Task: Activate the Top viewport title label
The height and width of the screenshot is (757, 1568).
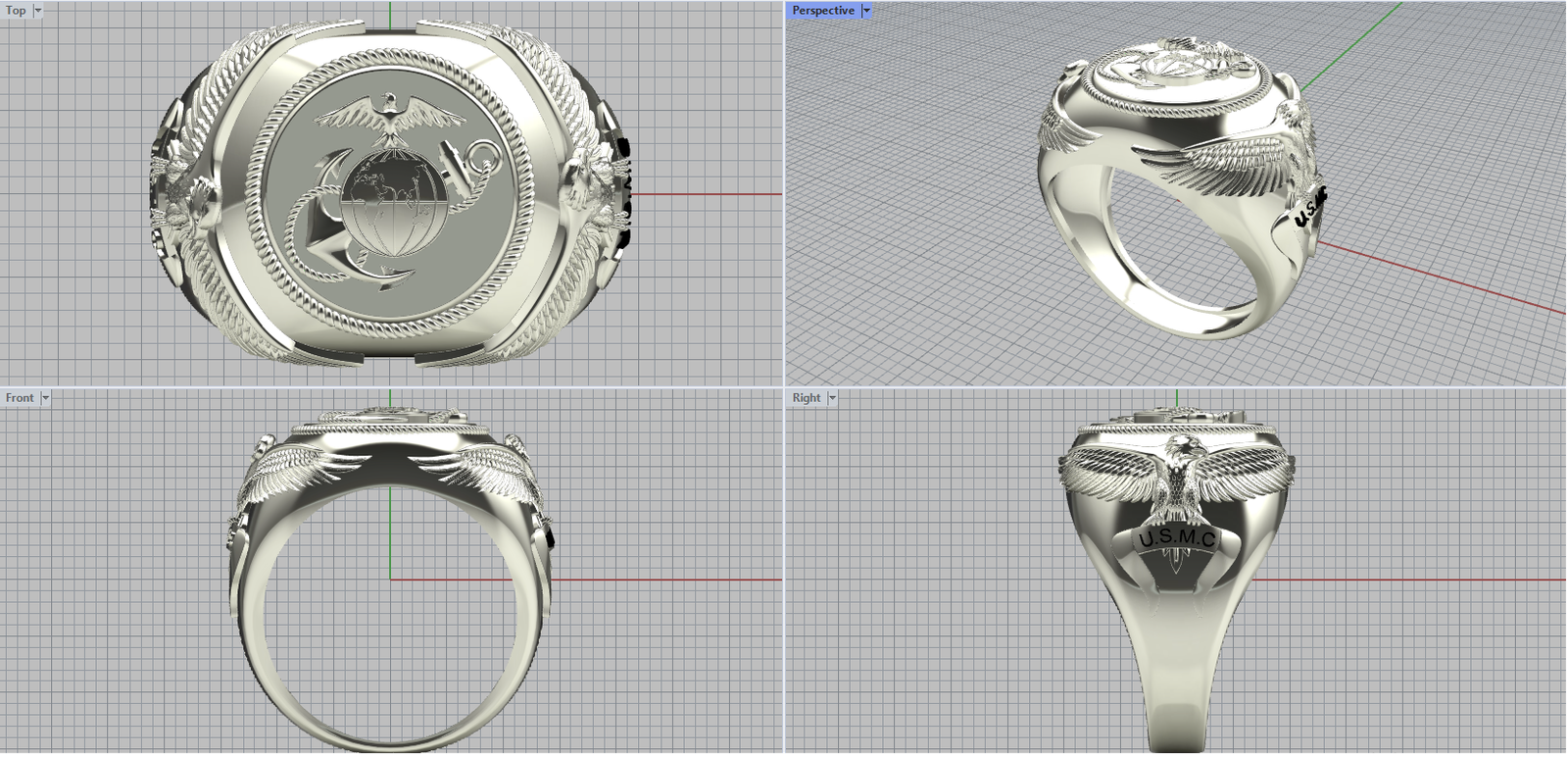Action: [17, 11]
